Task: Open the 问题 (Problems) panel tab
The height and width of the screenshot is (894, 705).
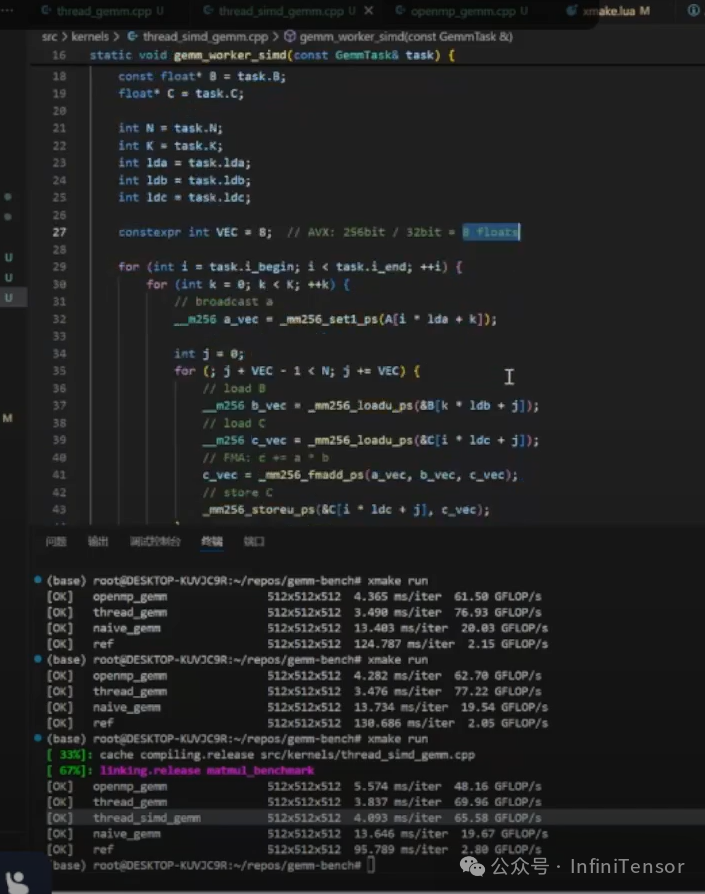Action: (x=56, y=541)
